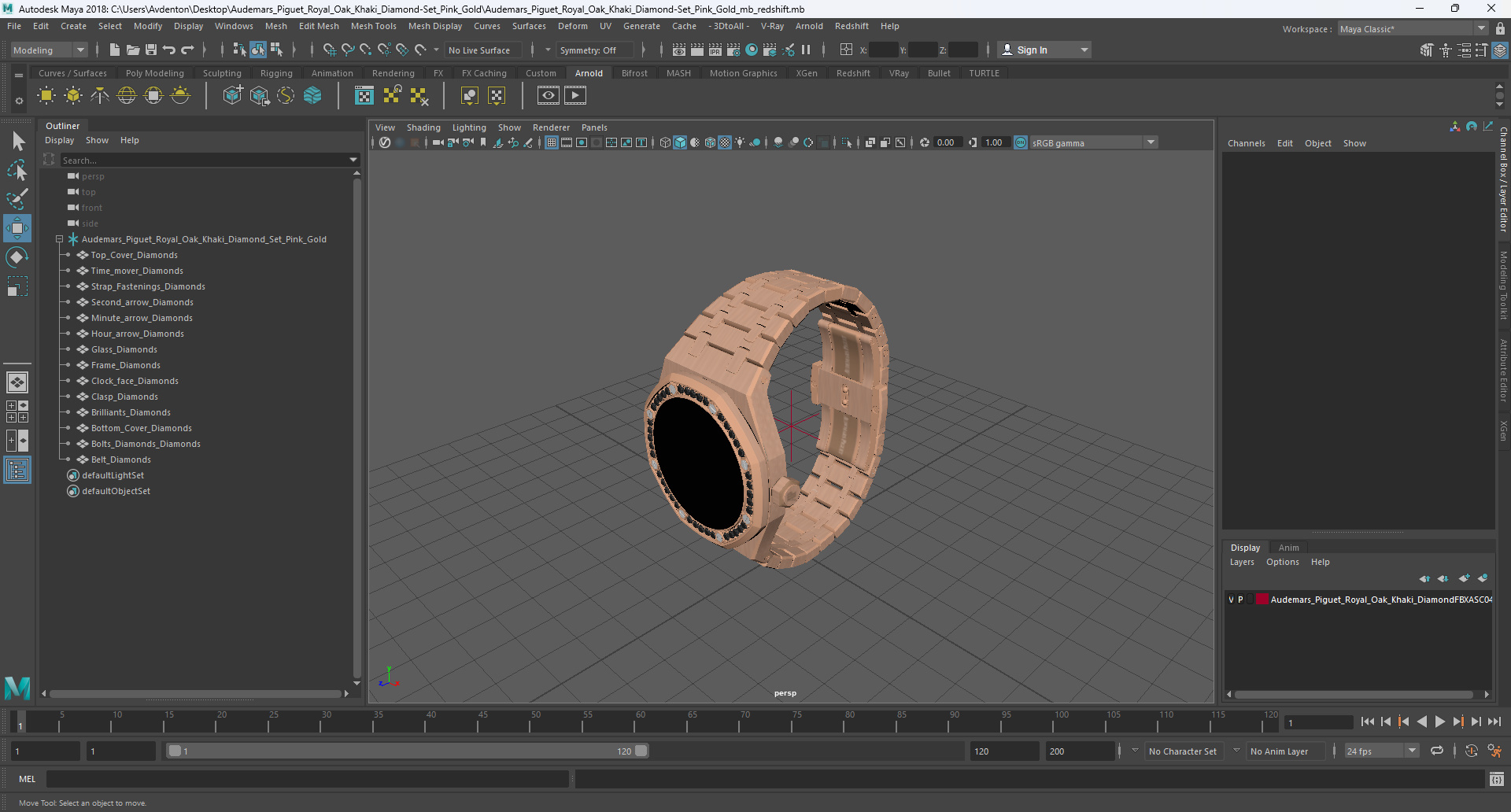Open Outliner Display menu
The width and height of the screenshot is (1511, 812).
coord(60,140)
